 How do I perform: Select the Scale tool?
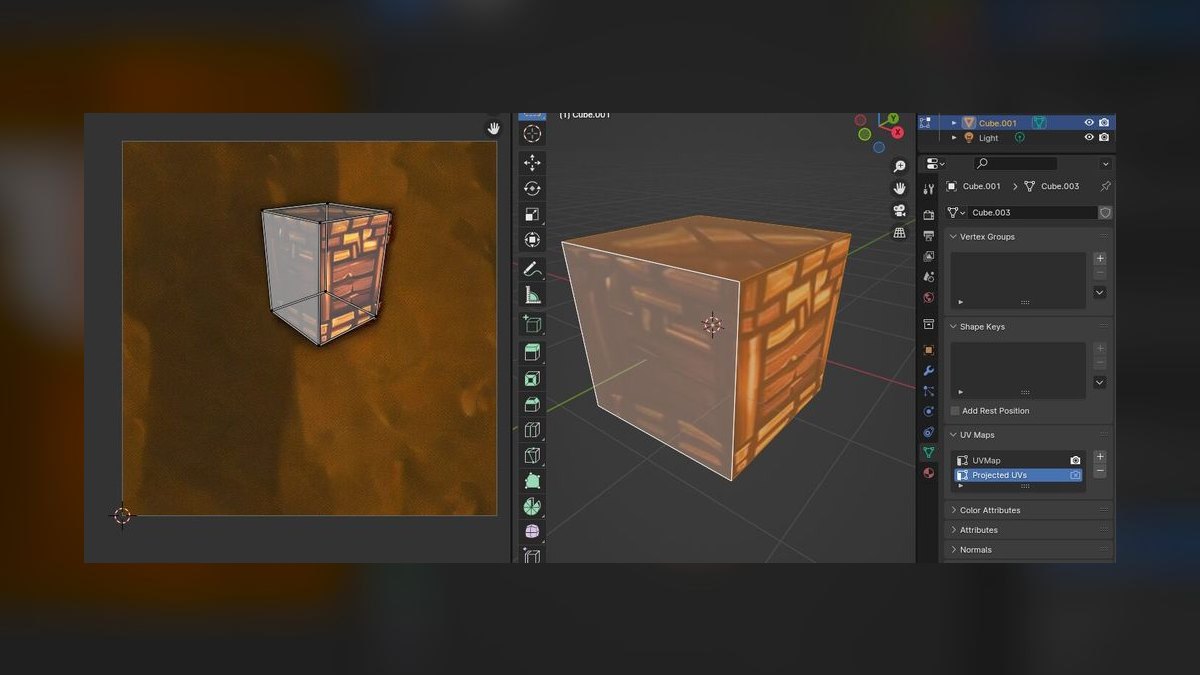click(532, 214)
